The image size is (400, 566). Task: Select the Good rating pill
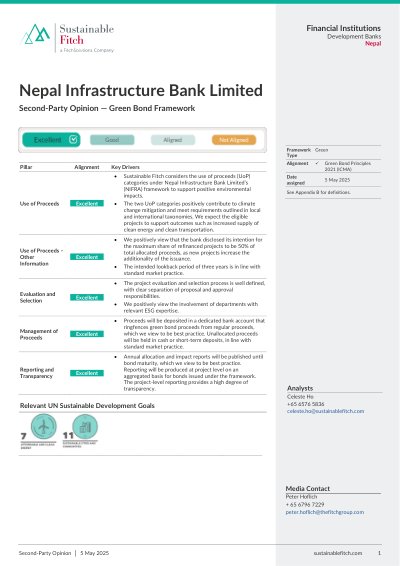point(112,140)
